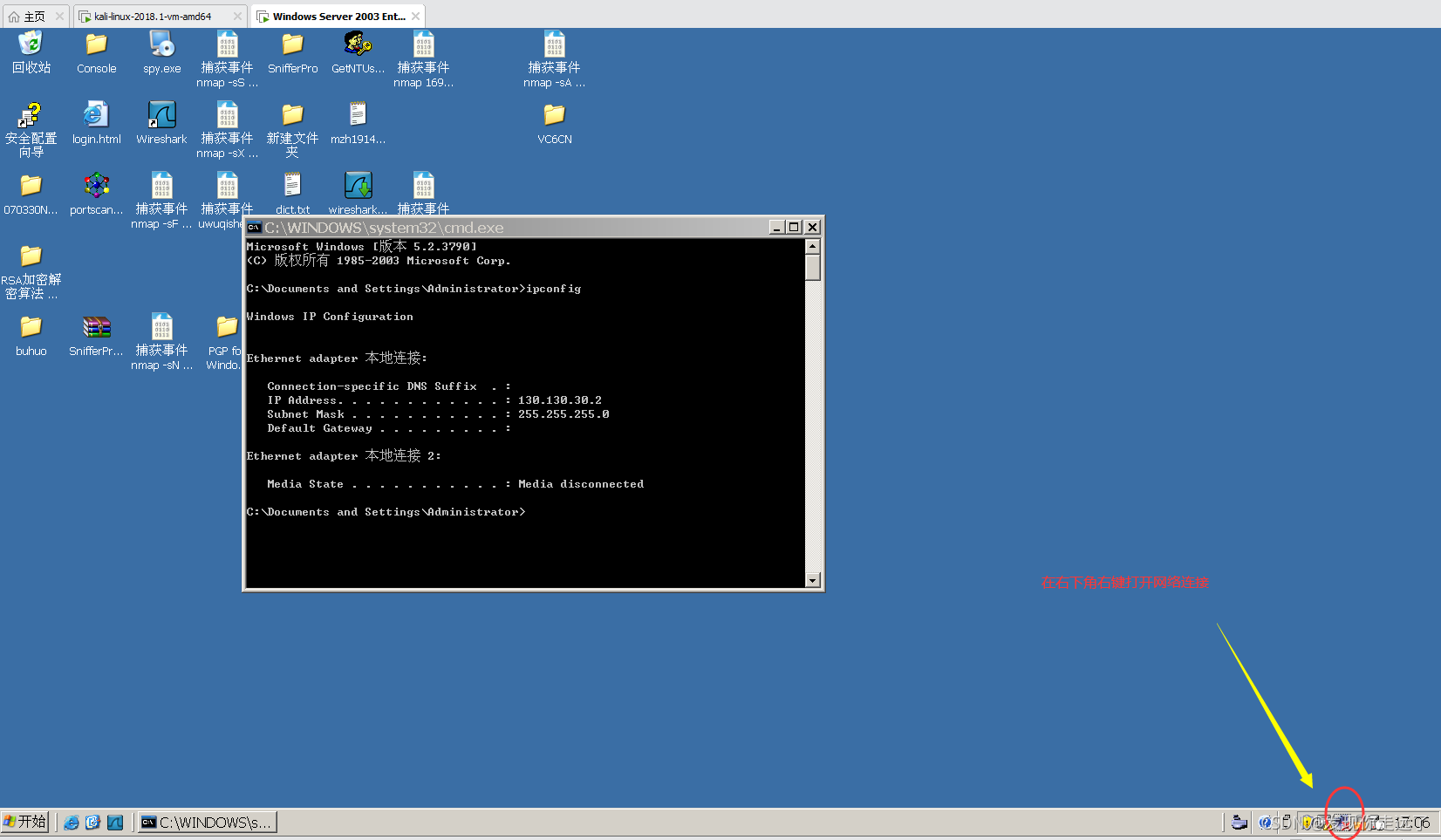Select the mzh1914... text file
Image resolution: width=1441 pixels, height=840 pixels.
tap(358, 123)
